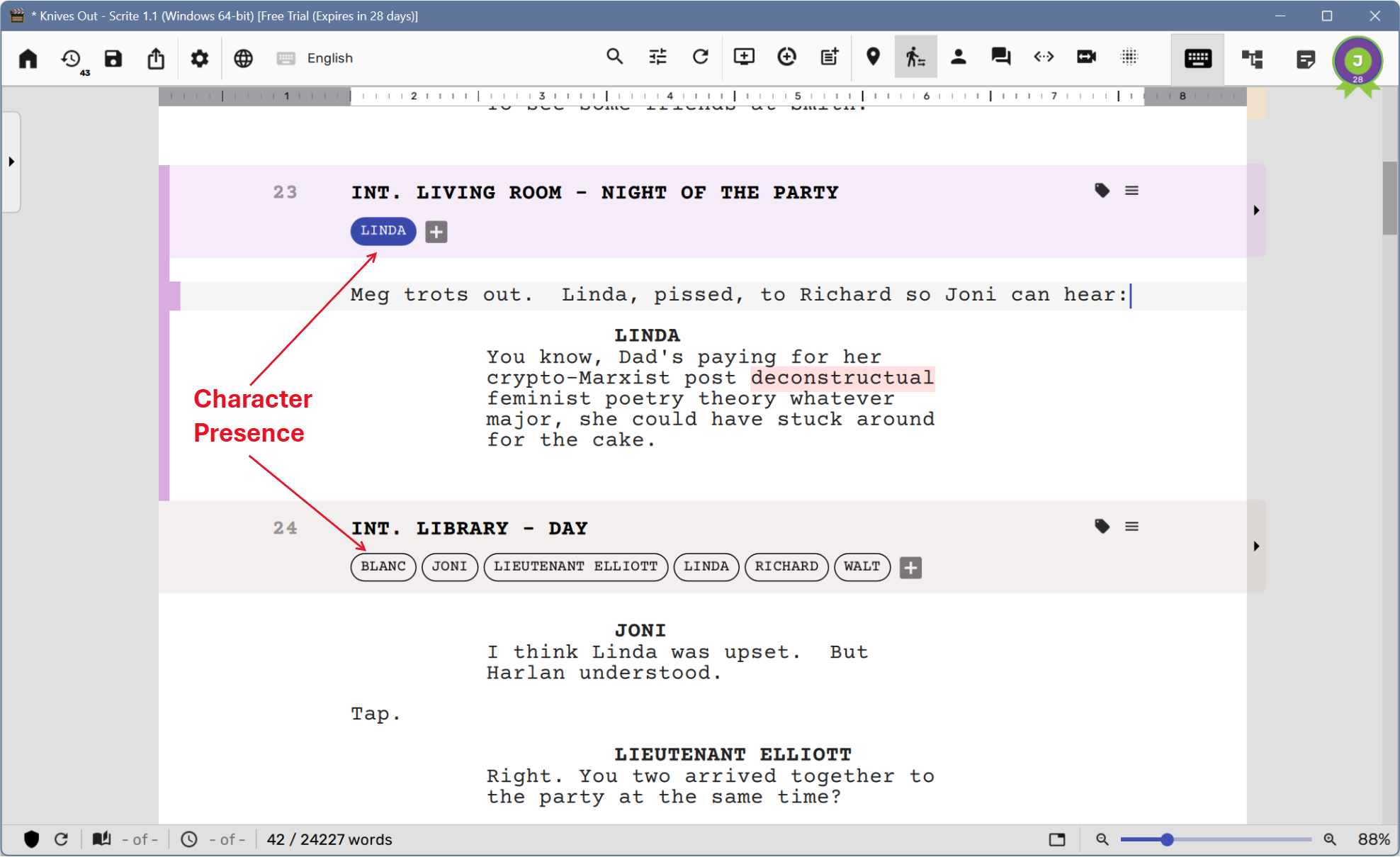Screen dimensions: 1400x857
Task: Open the search magnifier tool
Action: pos(614,57)
